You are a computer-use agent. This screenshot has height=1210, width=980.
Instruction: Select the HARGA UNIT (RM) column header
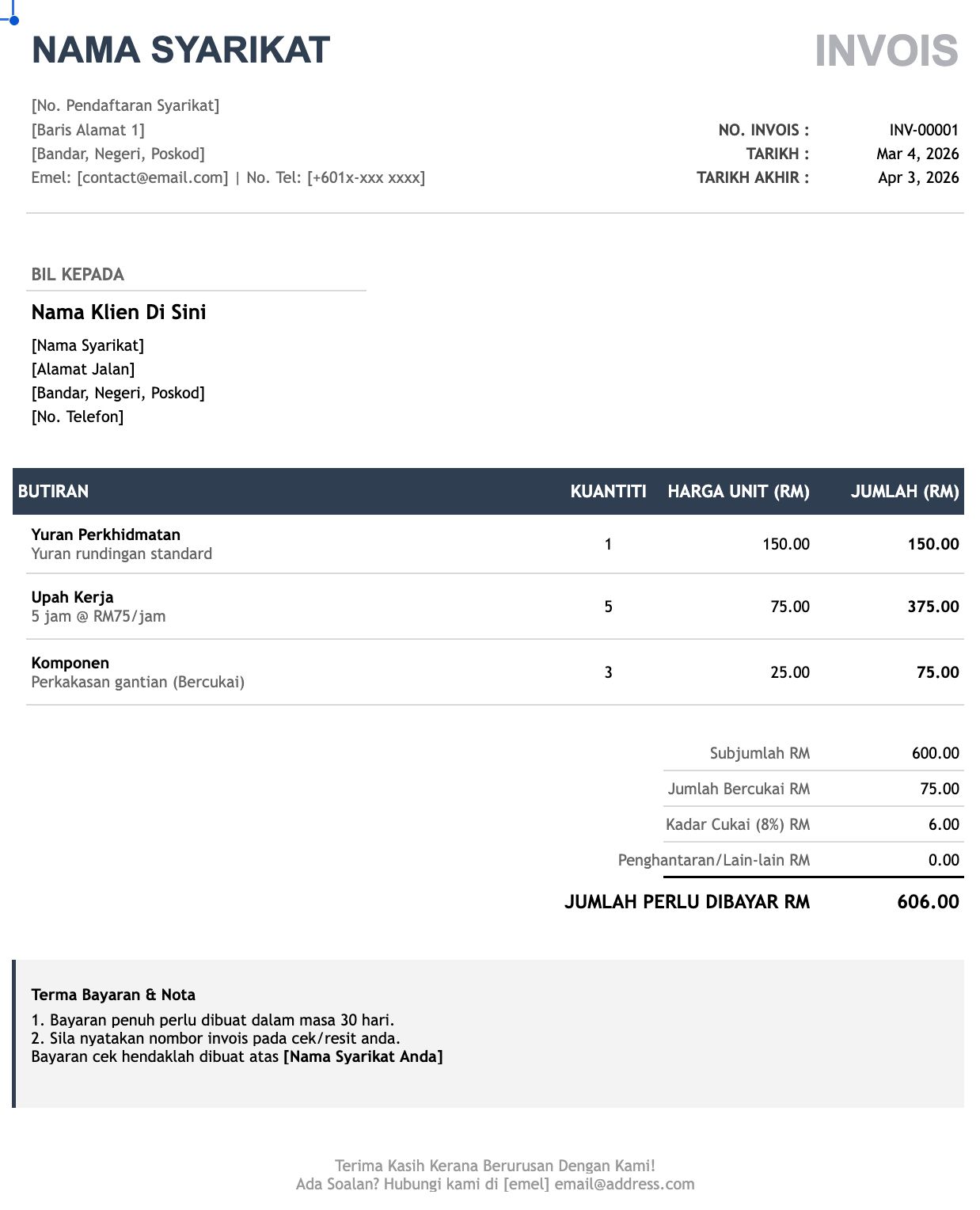tap(739, 491)
